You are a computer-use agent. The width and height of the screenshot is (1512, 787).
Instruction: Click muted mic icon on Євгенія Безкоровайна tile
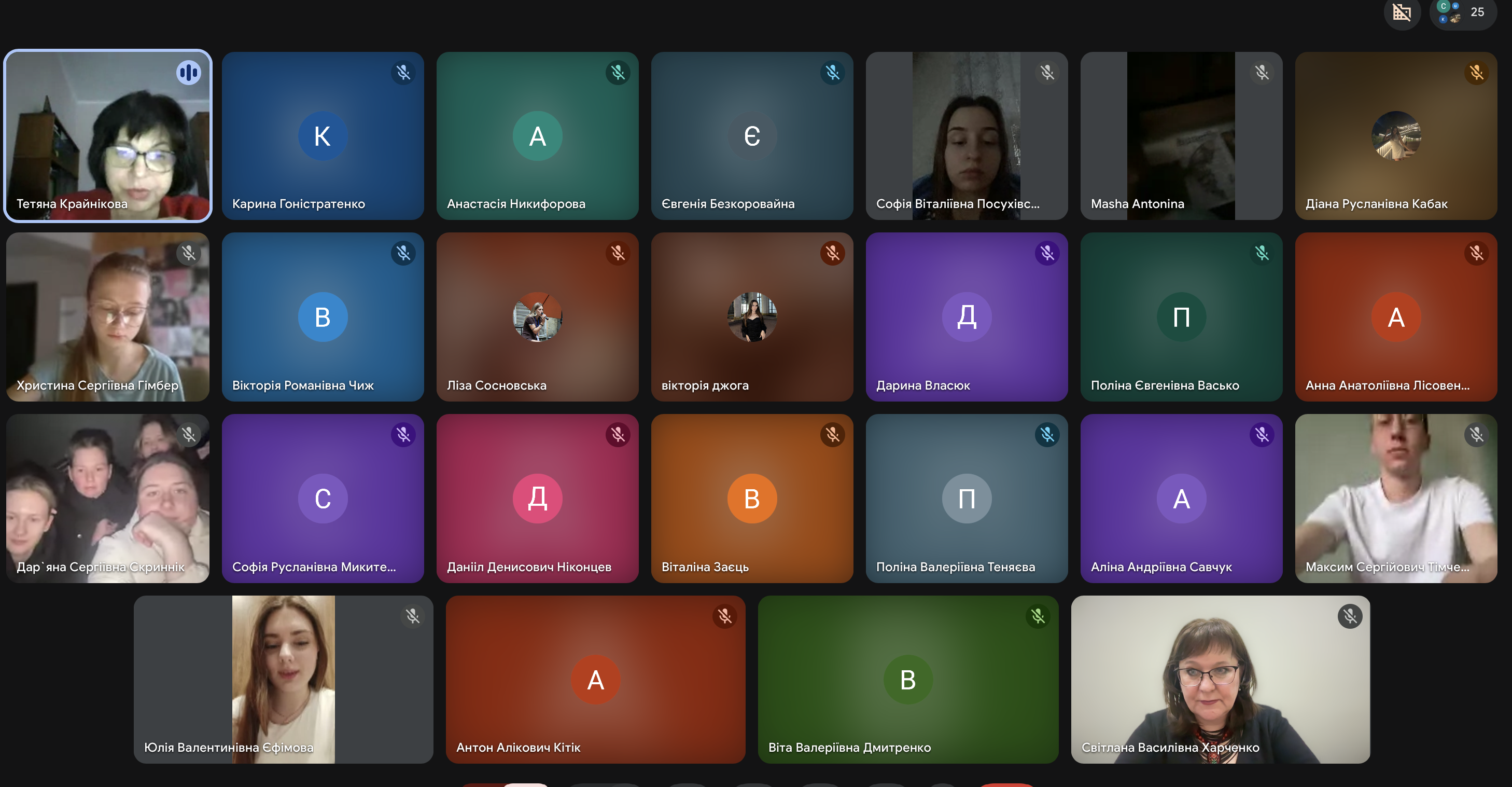coord(832,73)
